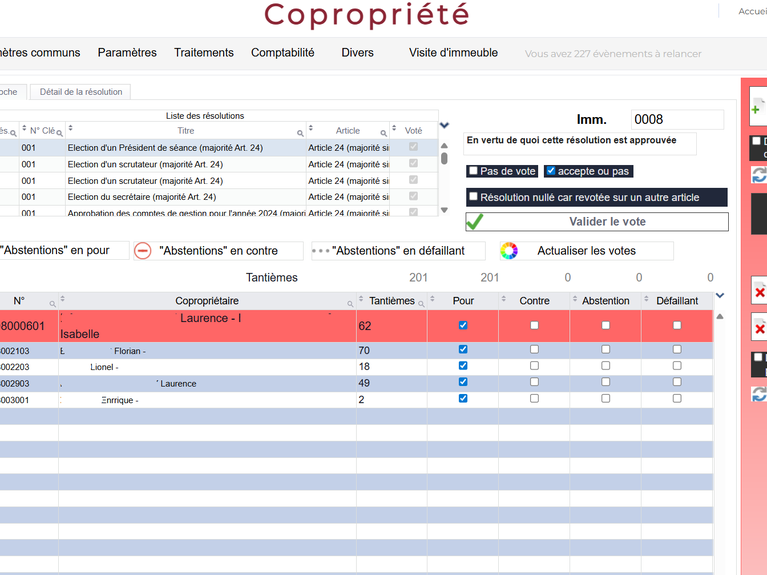
Task: Sort resolutions by the Article column arrows
Action: [x=310, y=128]
